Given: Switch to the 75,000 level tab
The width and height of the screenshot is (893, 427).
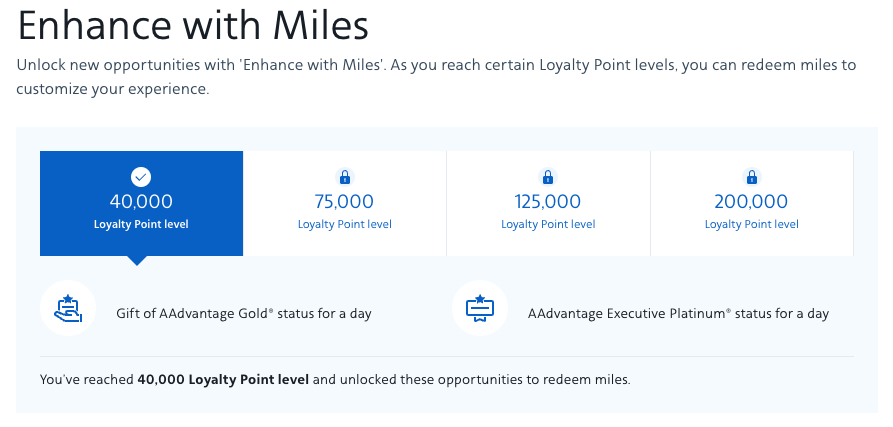Looking at the screenshot, I should click(x=345, y=202).
